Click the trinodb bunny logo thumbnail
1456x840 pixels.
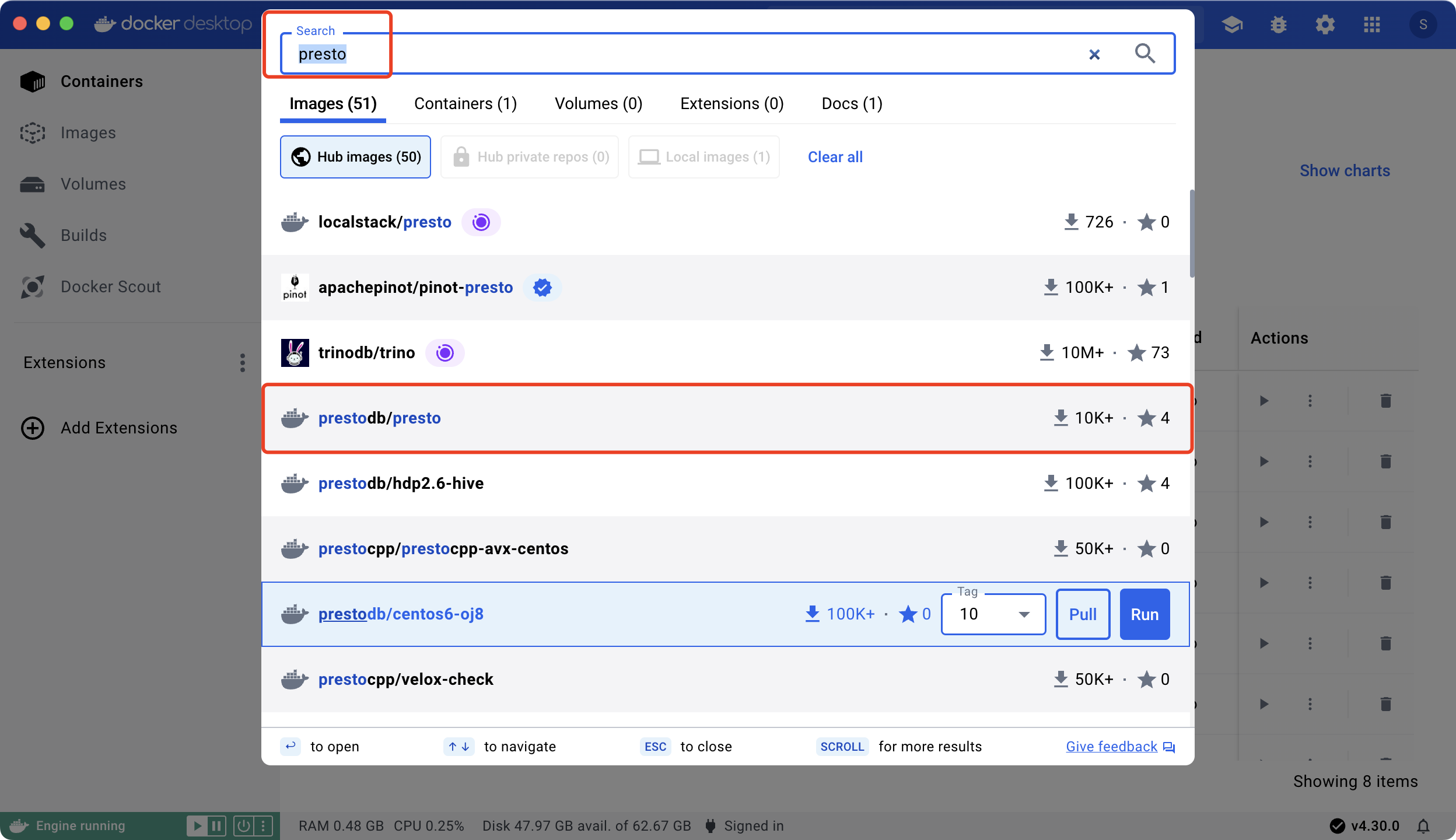click(x=295, y=353)
